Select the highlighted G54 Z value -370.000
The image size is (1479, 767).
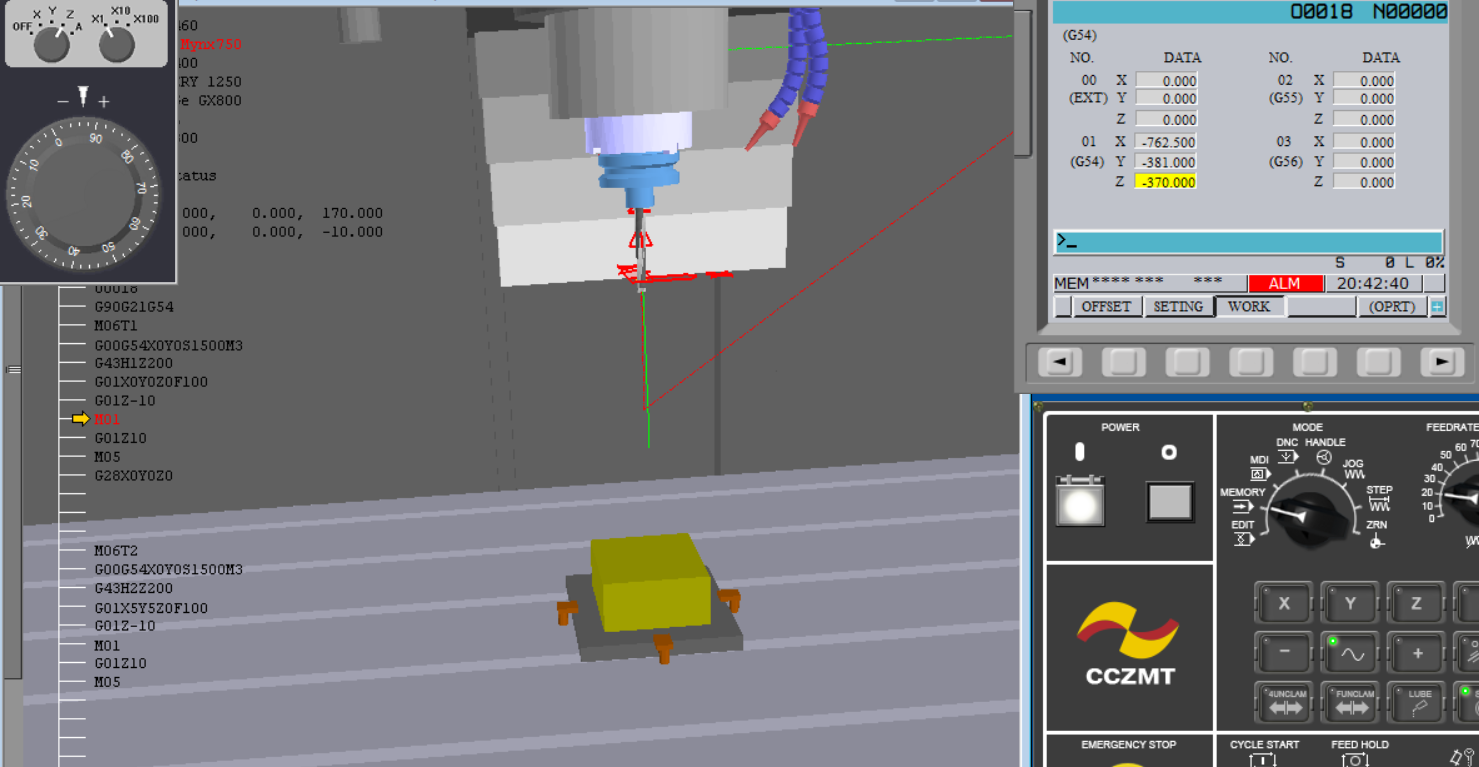coord(1166,182)
